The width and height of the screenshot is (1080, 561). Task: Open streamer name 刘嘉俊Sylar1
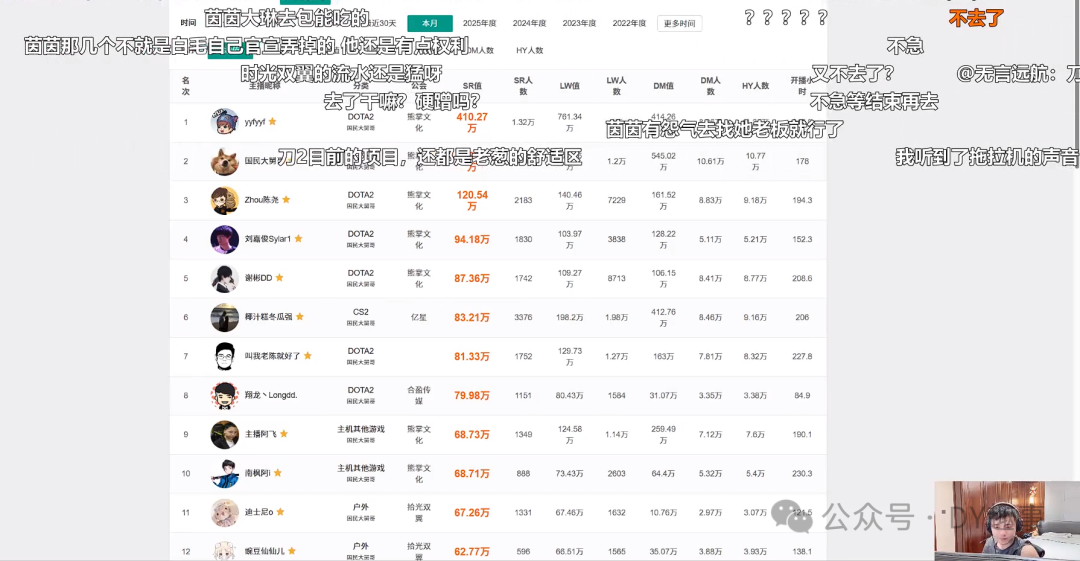click(x=268, y=239)
